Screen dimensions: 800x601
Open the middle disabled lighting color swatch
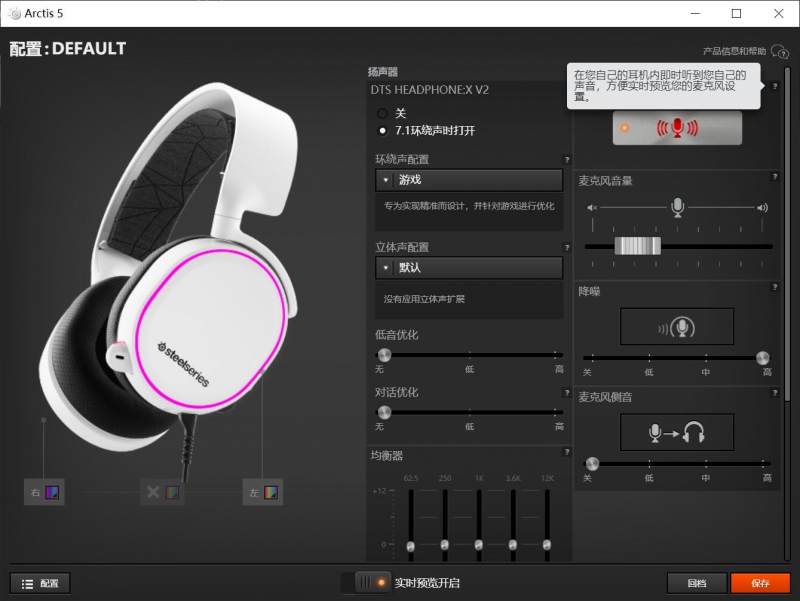click(x=172, y=492)
